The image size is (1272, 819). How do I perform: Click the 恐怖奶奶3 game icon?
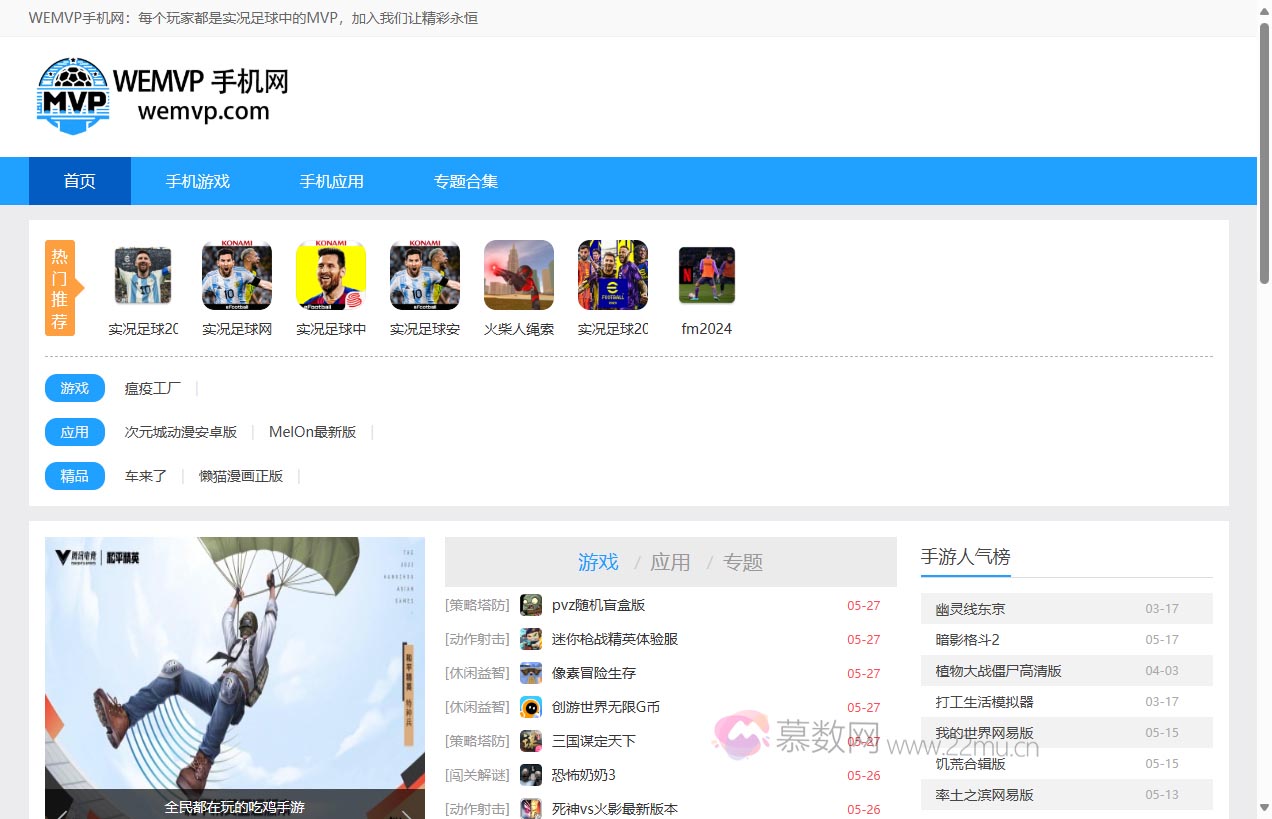click(530, 775)
